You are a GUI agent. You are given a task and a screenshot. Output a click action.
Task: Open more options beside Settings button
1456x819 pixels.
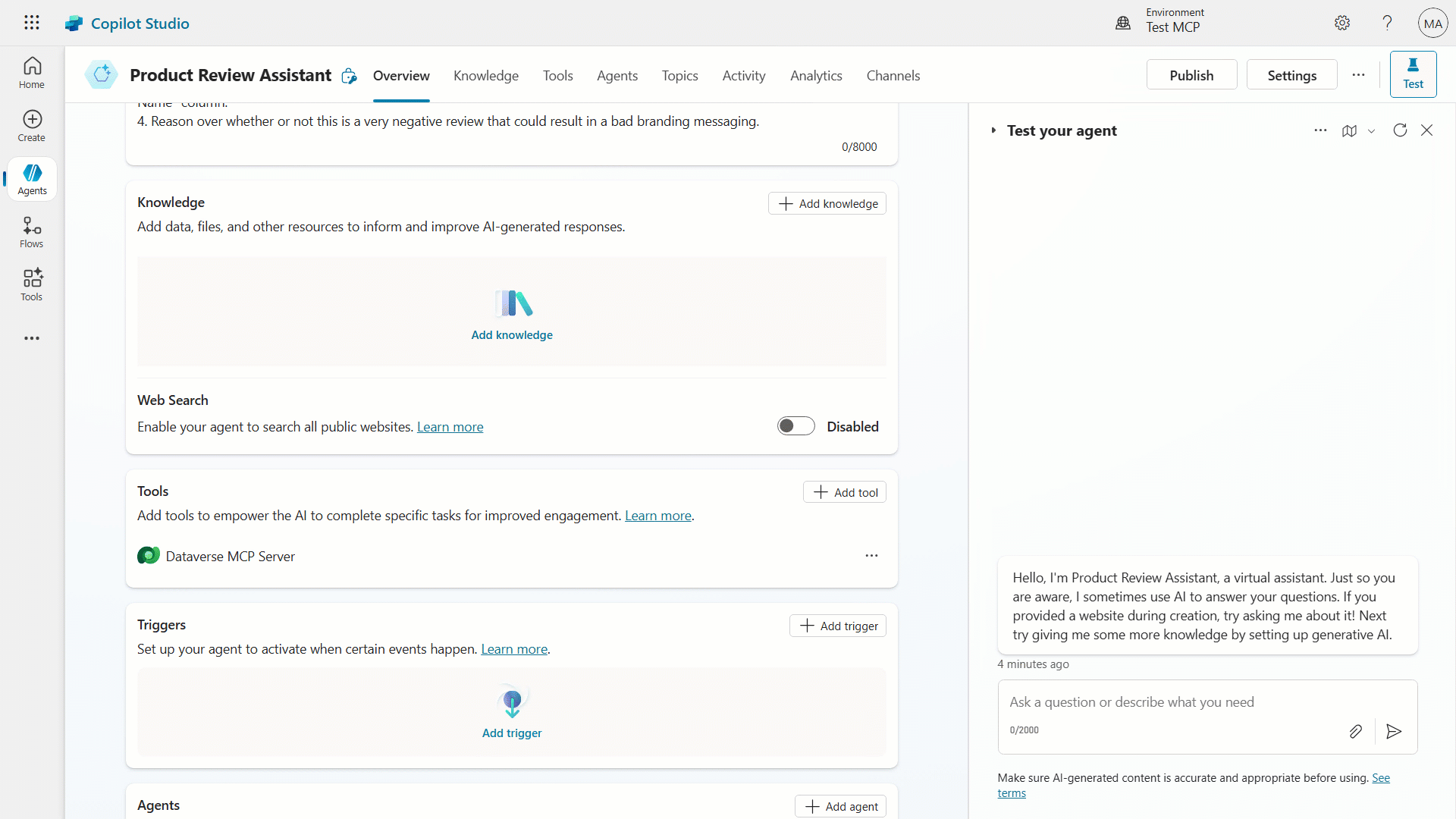[1358, 75]
